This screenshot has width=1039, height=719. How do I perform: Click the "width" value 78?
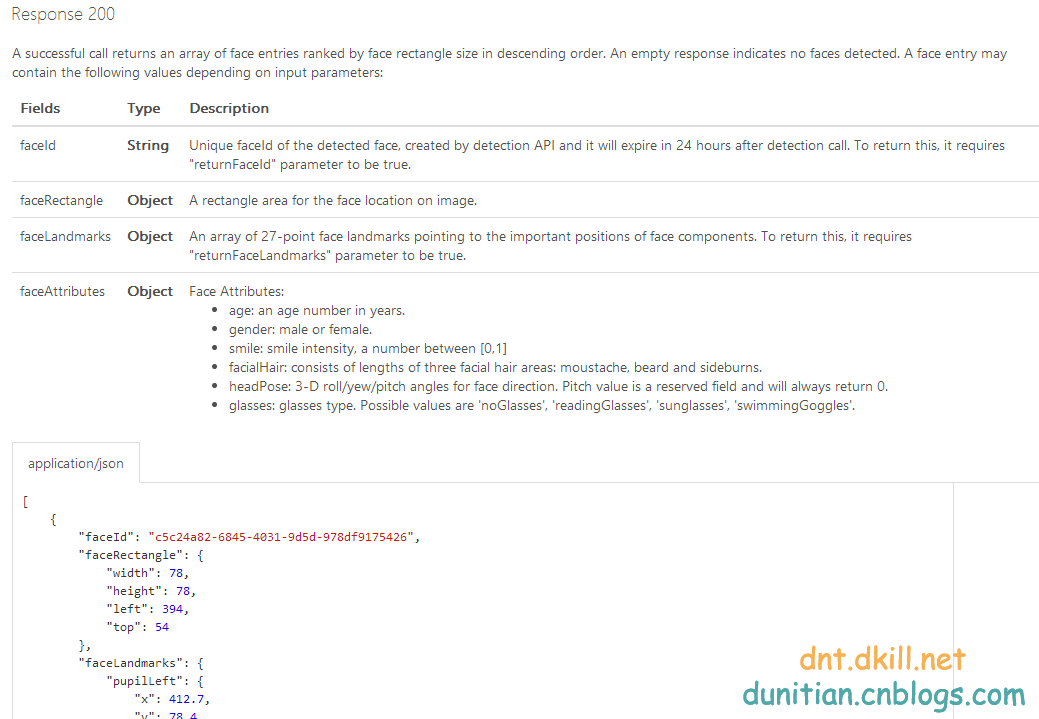176,573
